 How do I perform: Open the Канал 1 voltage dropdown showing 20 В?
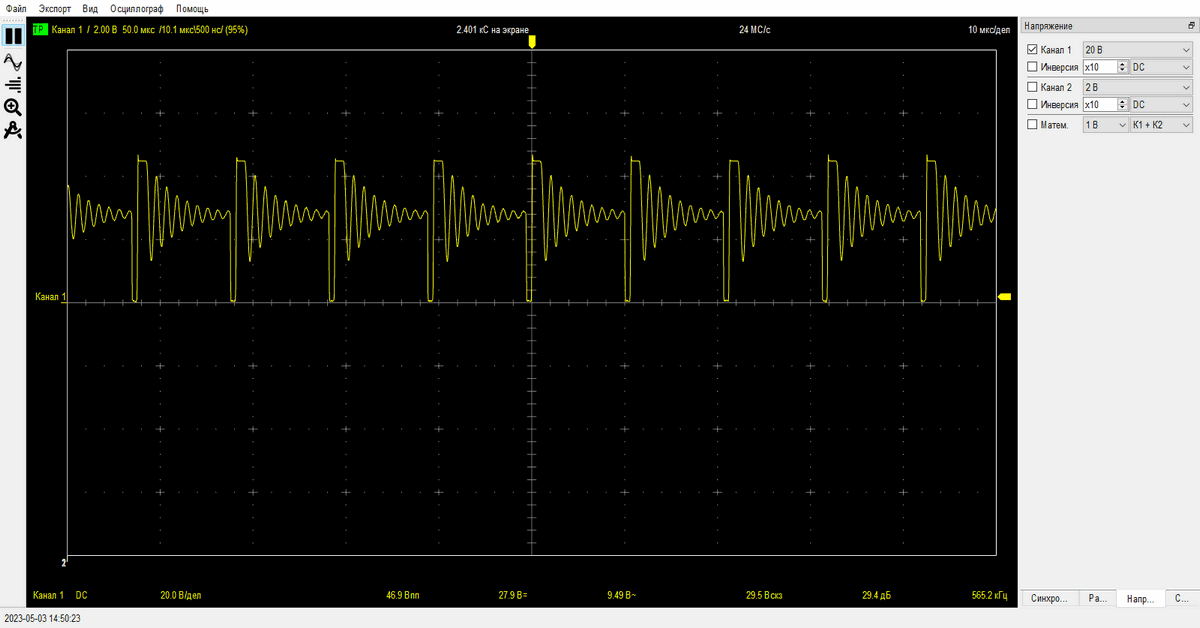coord(1138,49)
